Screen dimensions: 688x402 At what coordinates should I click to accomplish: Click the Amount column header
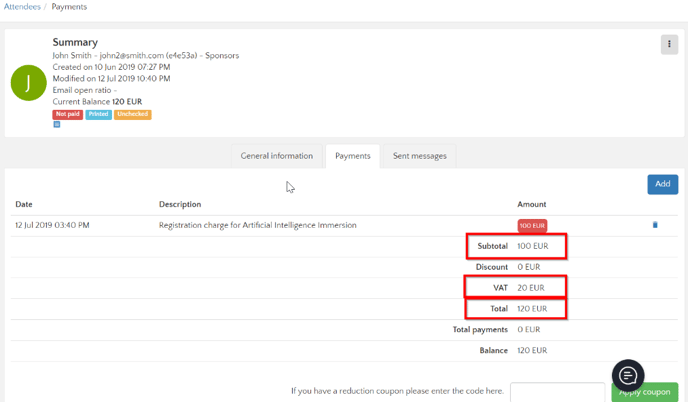coord(531,204)
